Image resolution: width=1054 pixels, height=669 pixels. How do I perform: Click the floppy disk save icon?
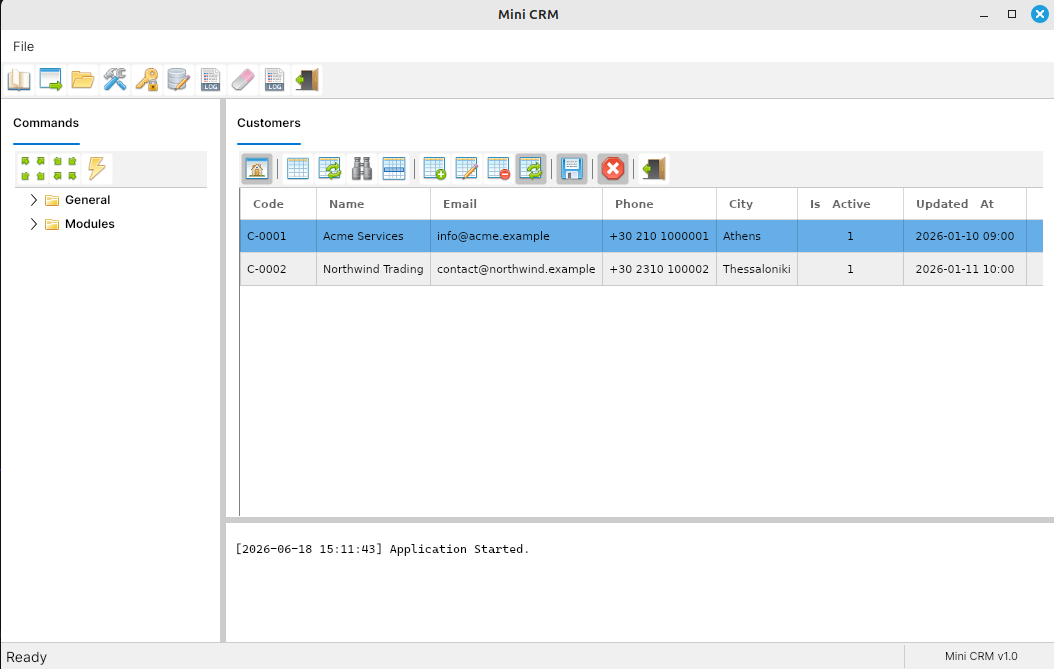(x=572, y=169)
